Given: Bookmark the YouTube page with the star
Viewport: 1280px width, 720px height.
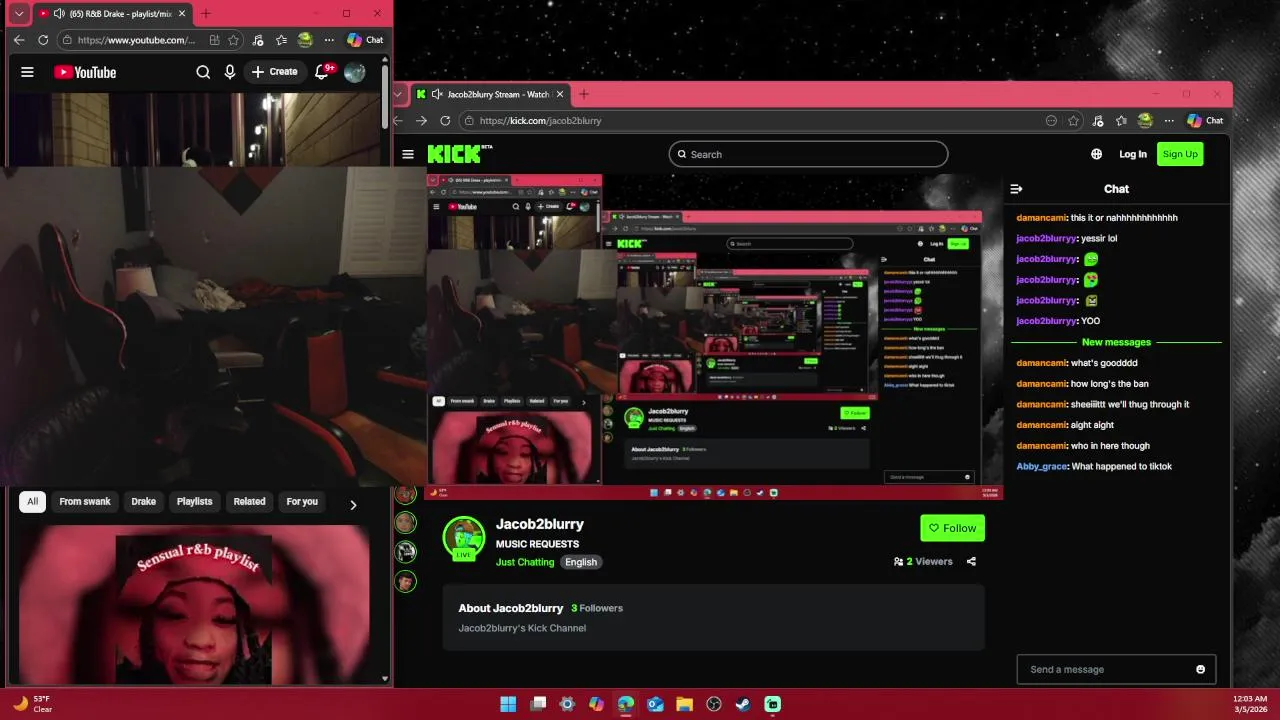Looking at the screenshot, I should pos(233,40).
